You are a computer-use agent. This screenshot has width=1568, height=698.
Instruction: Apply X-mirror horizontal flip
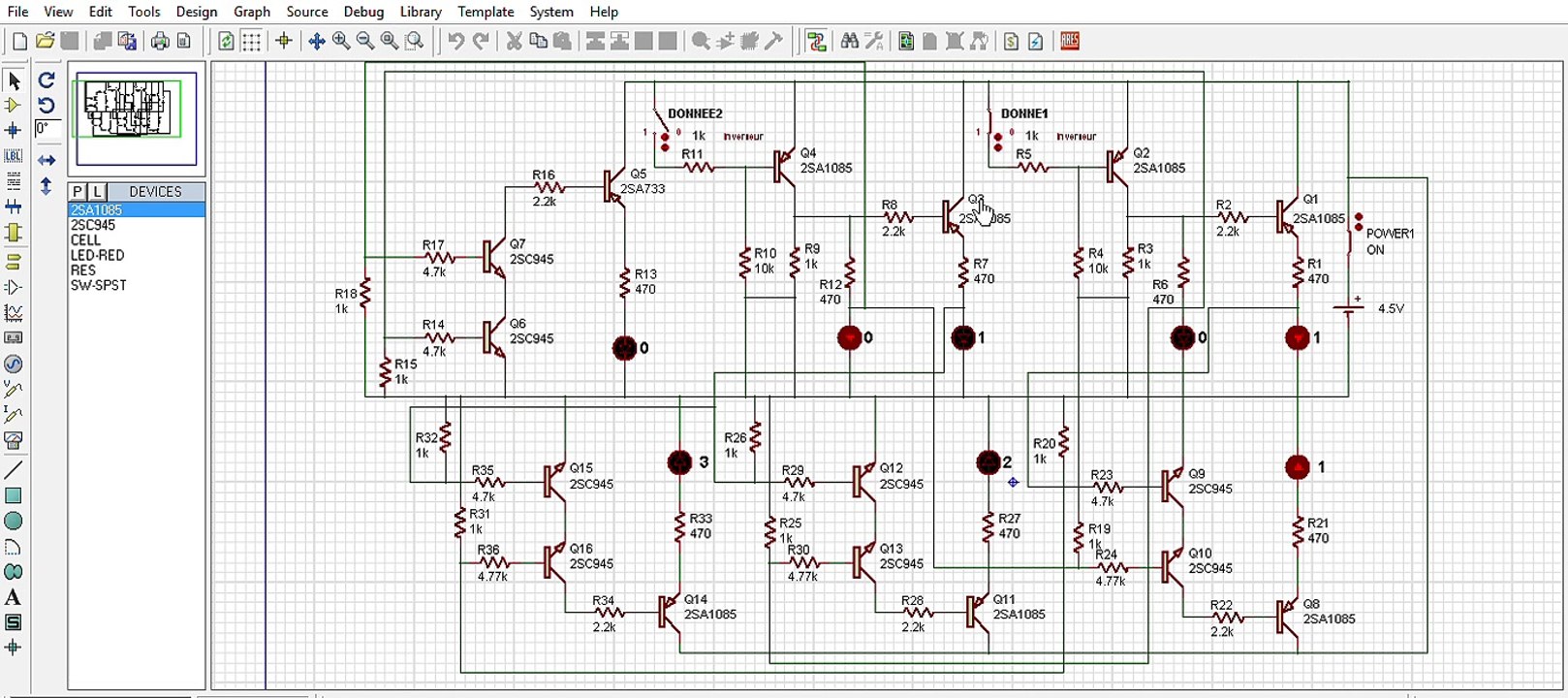pos(47,160)
